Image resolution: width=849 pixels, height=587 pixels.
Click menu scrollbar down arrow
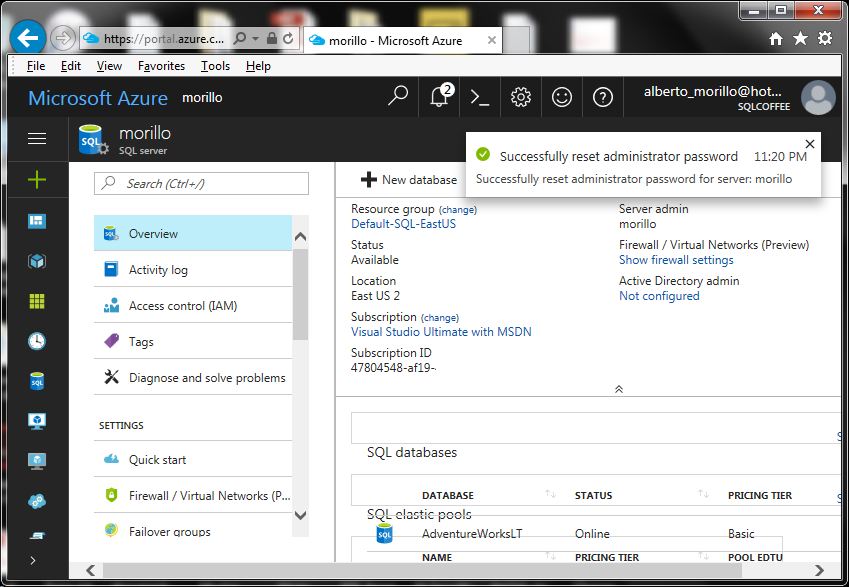[301, 515]
